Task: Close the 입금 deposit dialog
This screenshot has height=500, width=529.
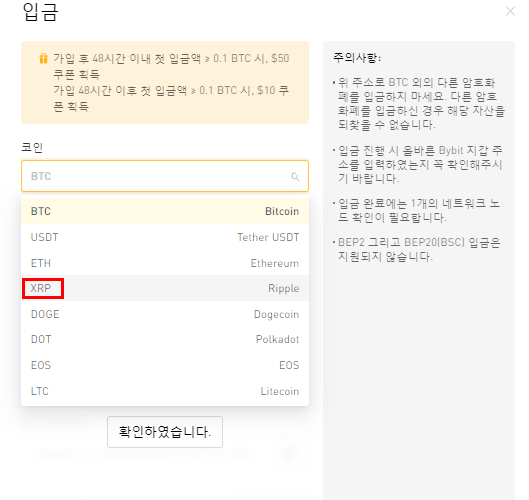Action: click(x=510, y=11)
